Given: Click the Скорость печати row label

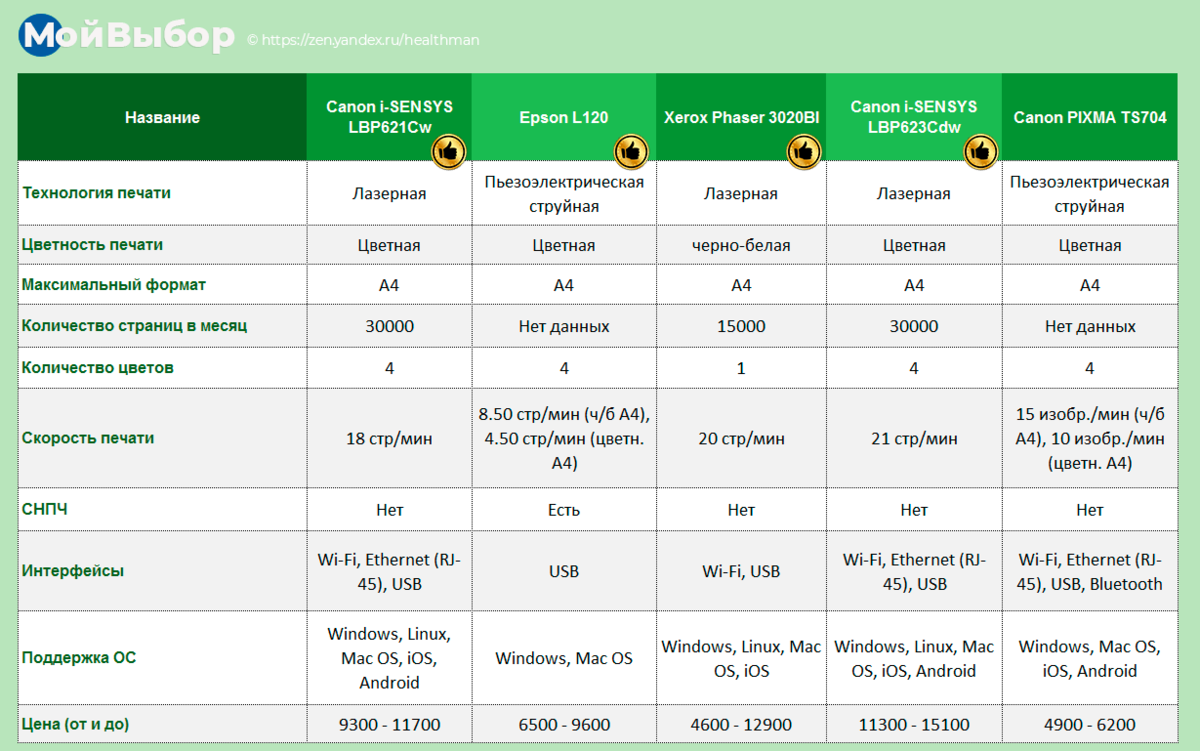Looking at the screenshot, I should [88, 438].
